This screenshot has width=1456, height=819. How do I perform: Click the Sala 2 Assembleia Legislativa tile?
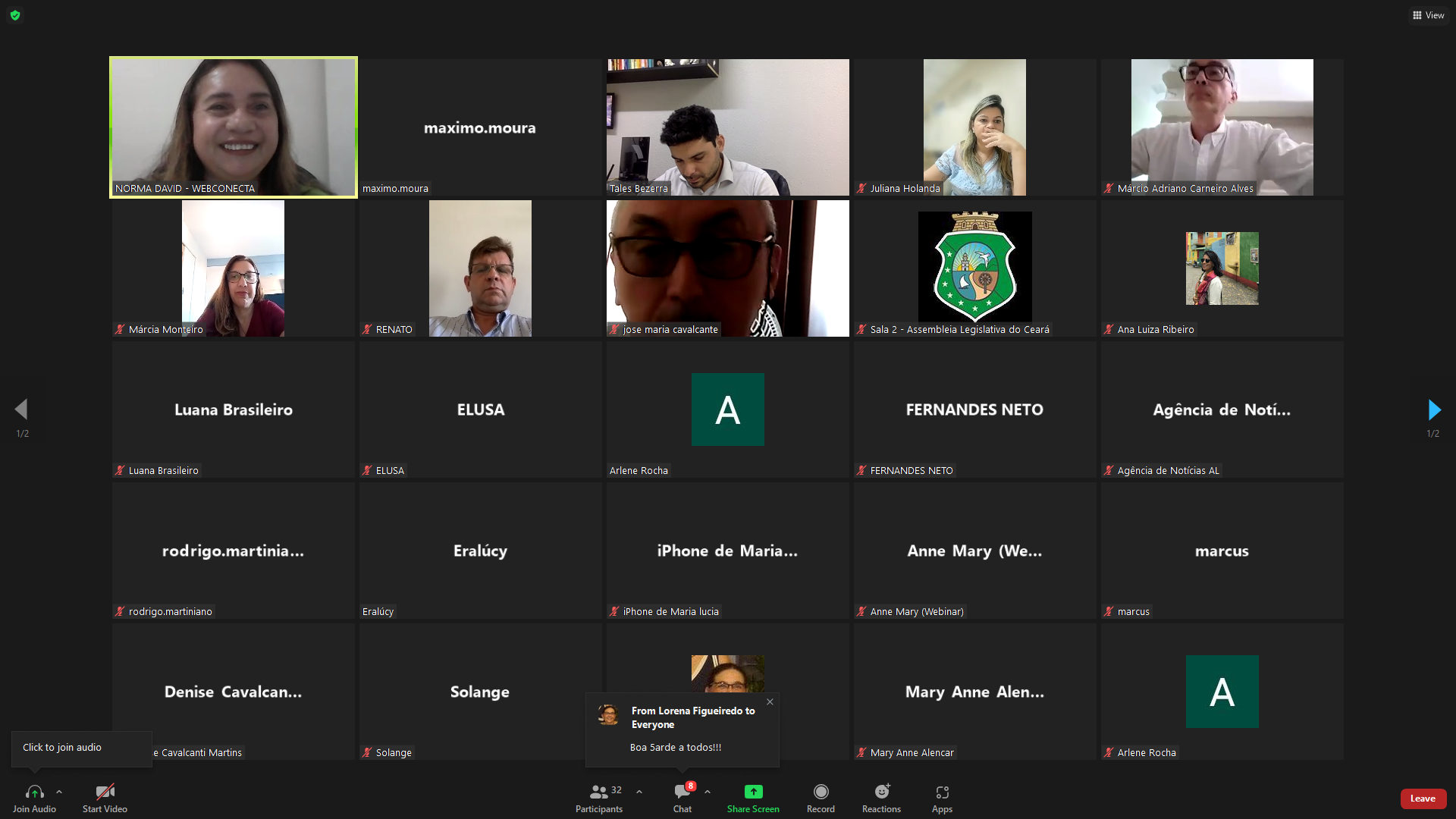(x=974, y=268)
